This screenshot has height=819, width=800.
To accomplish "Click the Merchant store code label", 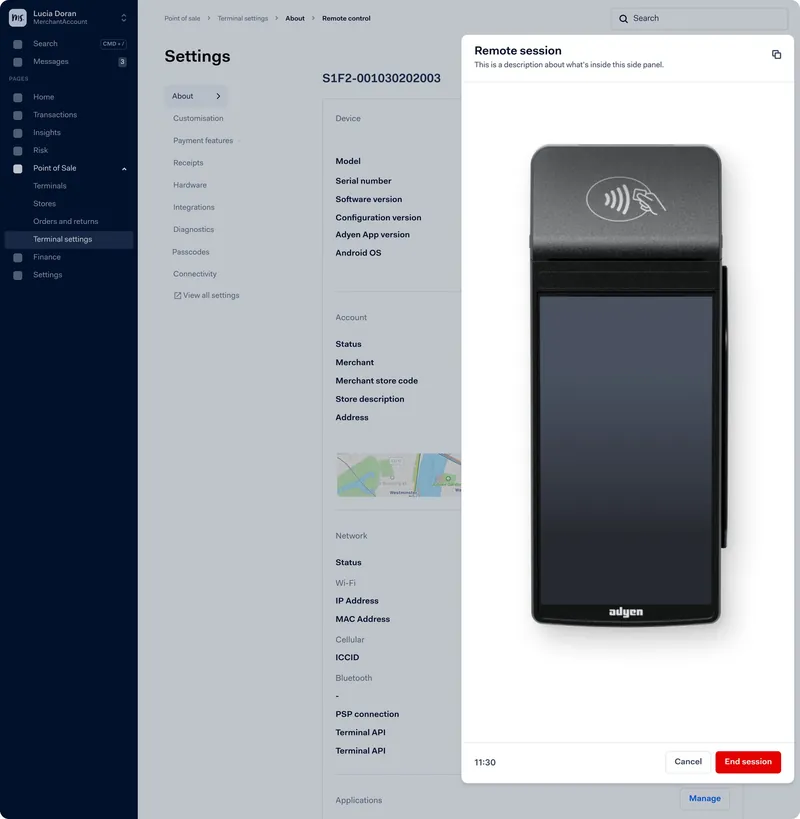I will (377, 381).
